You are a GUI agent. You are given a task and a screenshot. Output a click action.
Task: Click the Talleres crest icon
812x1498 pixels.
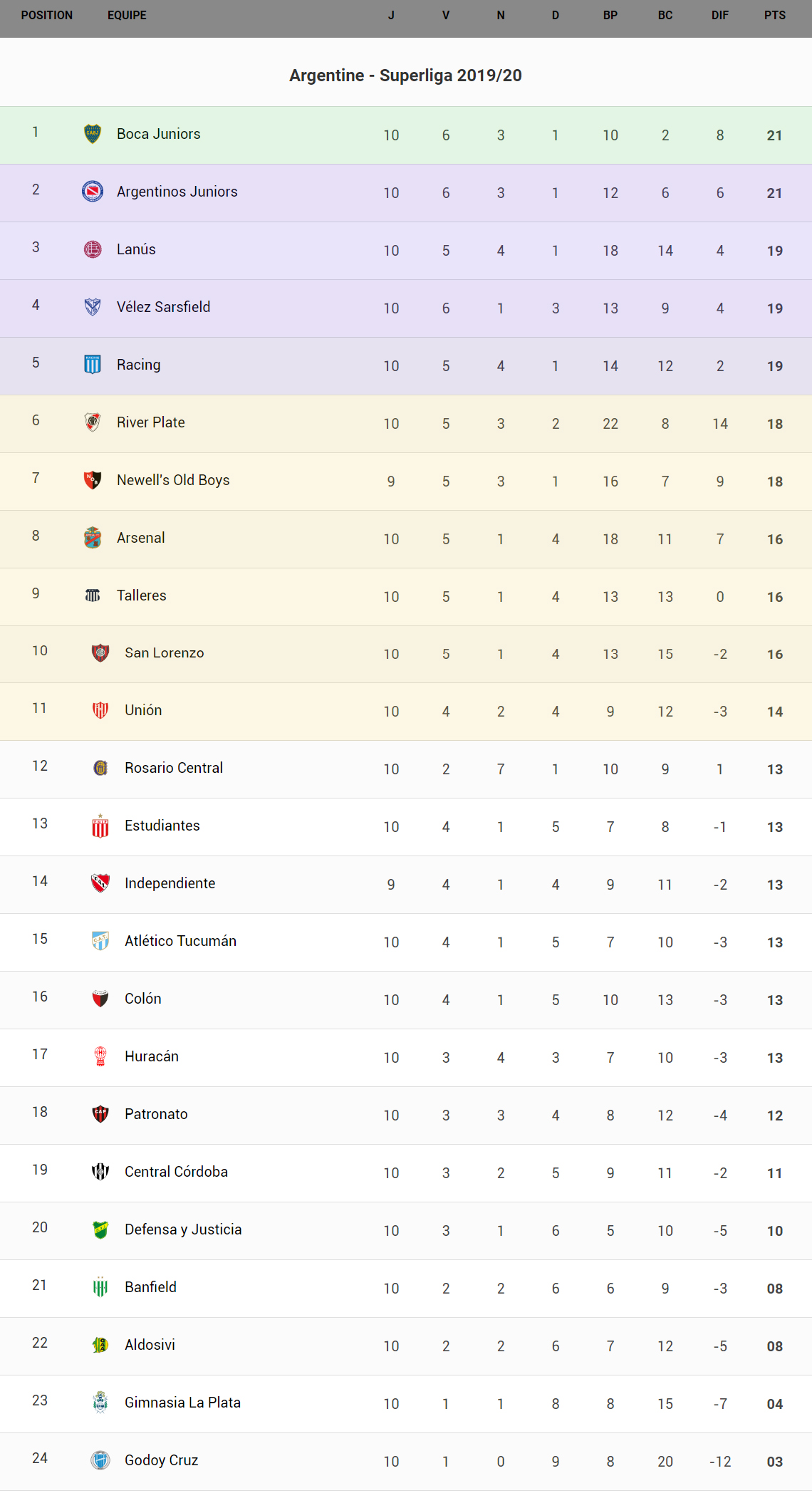93,595
